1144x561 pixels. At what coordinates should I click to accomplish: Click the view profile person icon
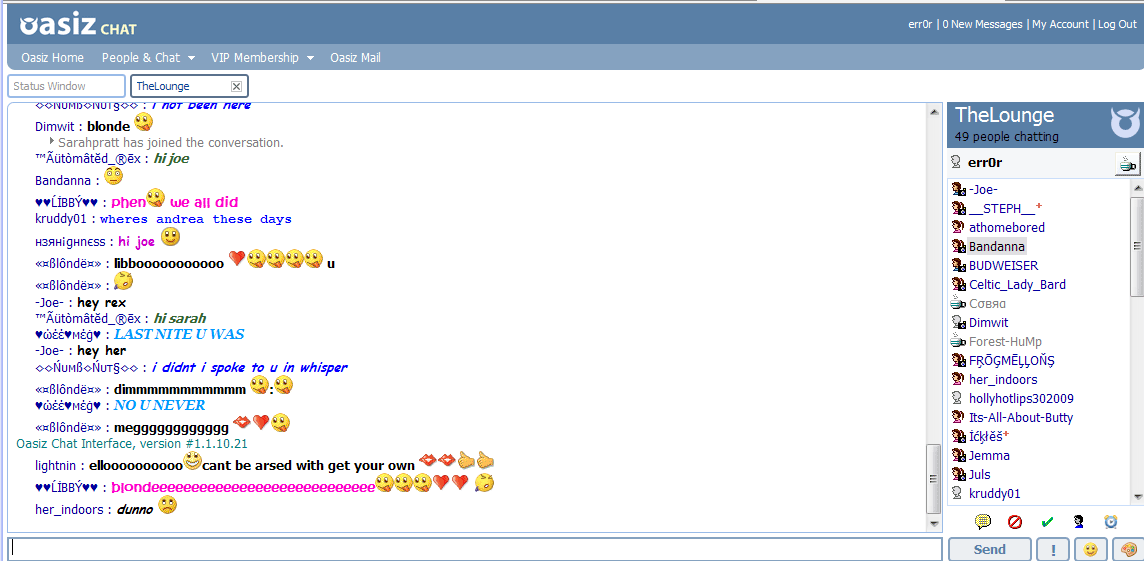tap(1079, 522)
